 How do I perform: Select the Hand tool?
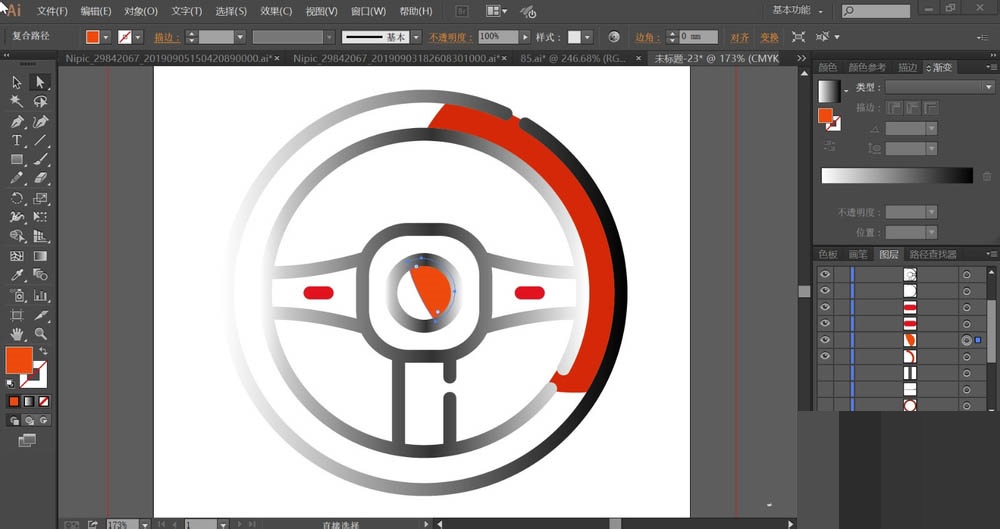click(x=17, y=334)
